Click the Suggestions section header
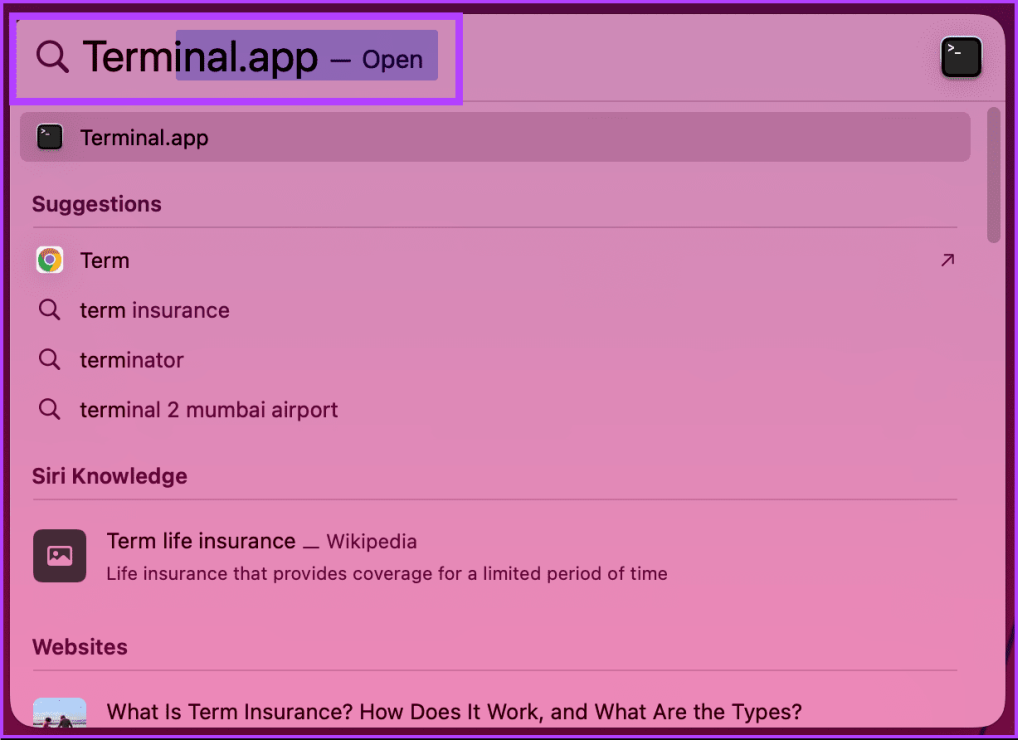1018x740 pixels. (97, 204)
